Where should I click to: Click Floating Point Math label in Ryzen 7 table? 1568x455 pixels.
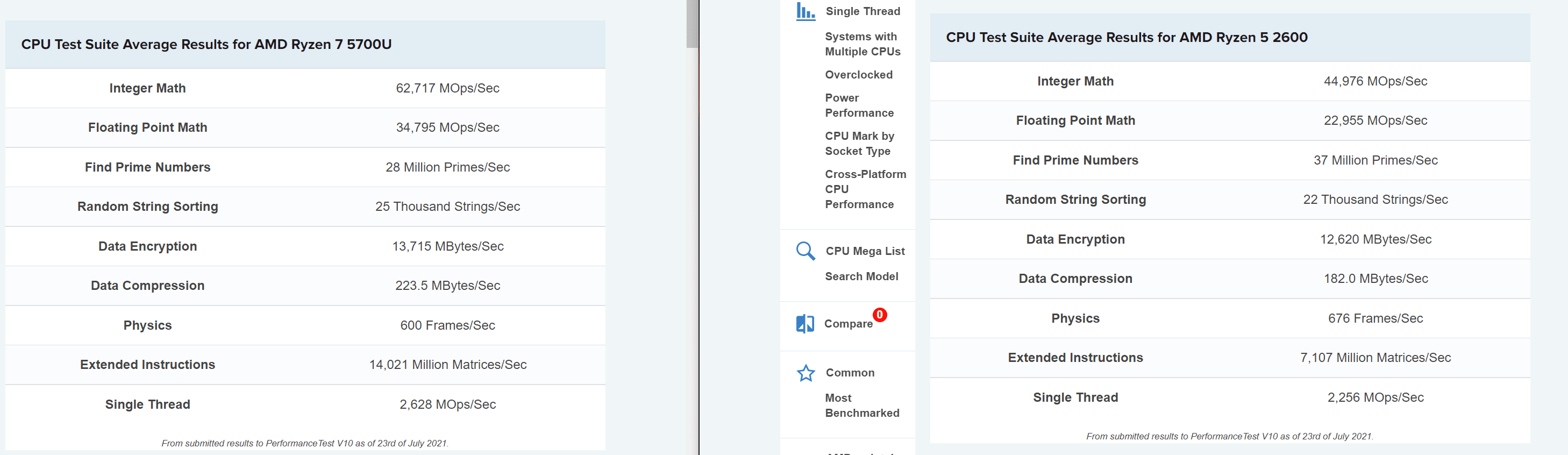pos(147,128)
